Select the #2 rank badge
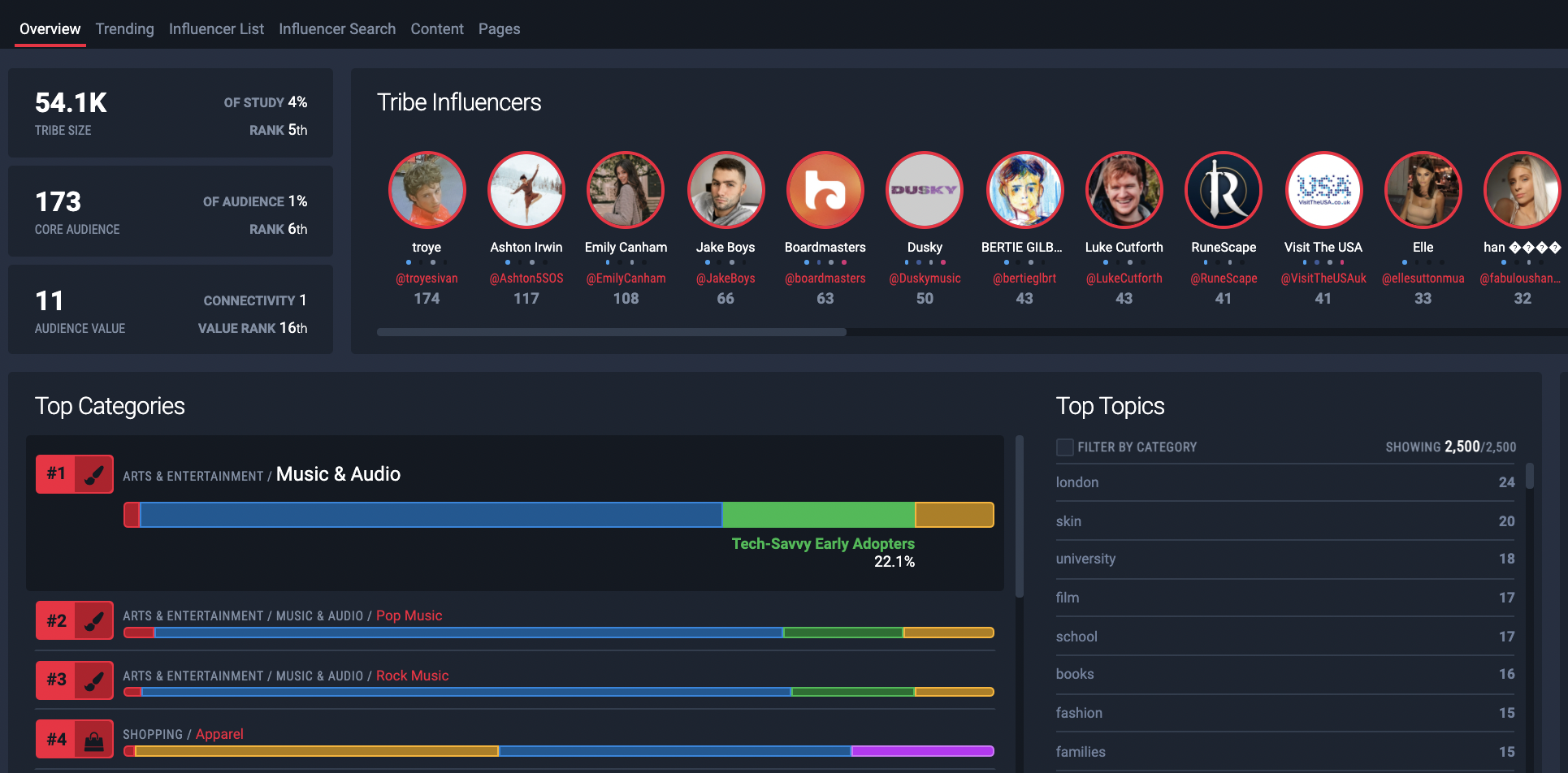The image size is (1568, 773). [x=56, y=621]
